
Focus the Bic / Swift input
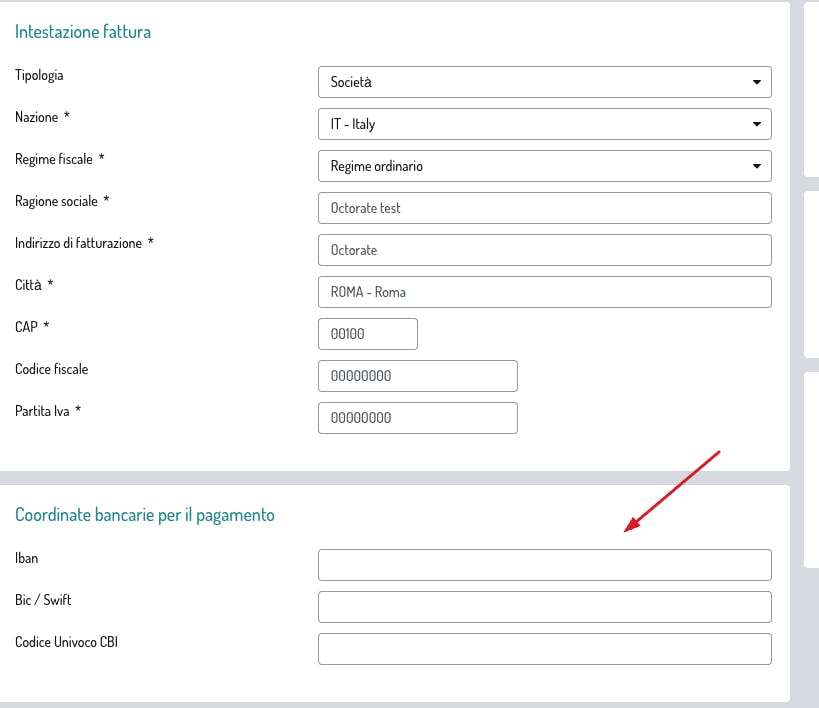coord(544,607)
